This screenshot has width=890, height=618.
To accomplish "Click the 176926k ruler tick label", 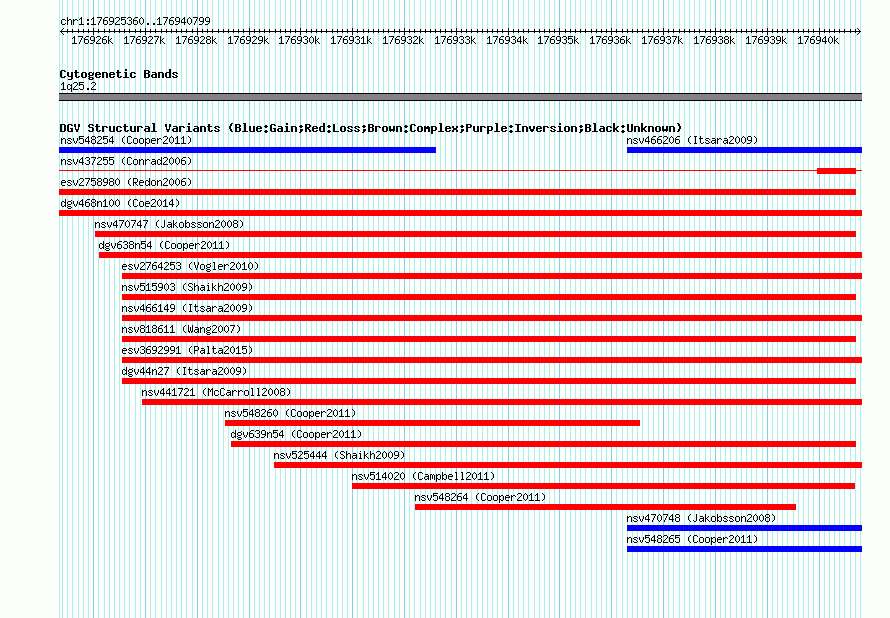I will click(x=92, y=40).
